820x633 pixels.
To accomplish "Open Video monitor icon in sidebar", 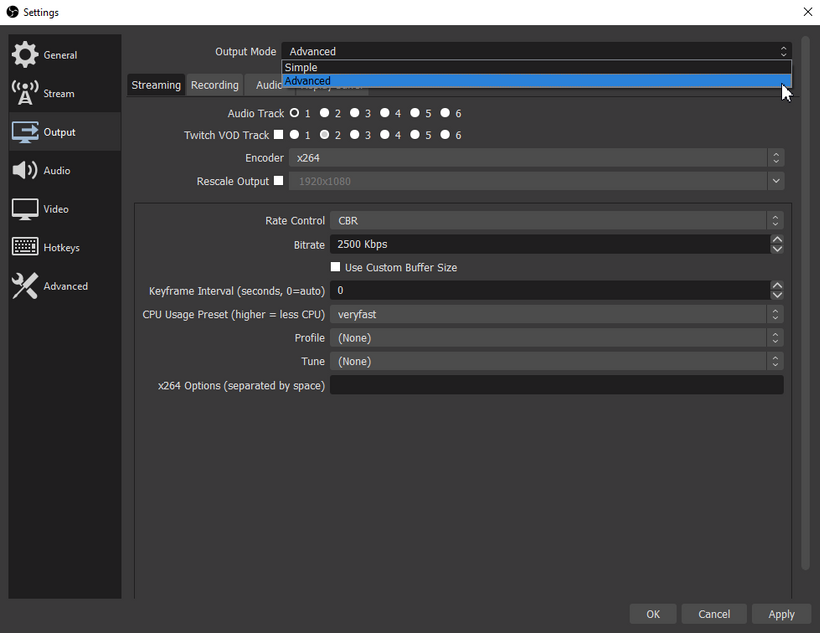I will (x=25, y=209).
